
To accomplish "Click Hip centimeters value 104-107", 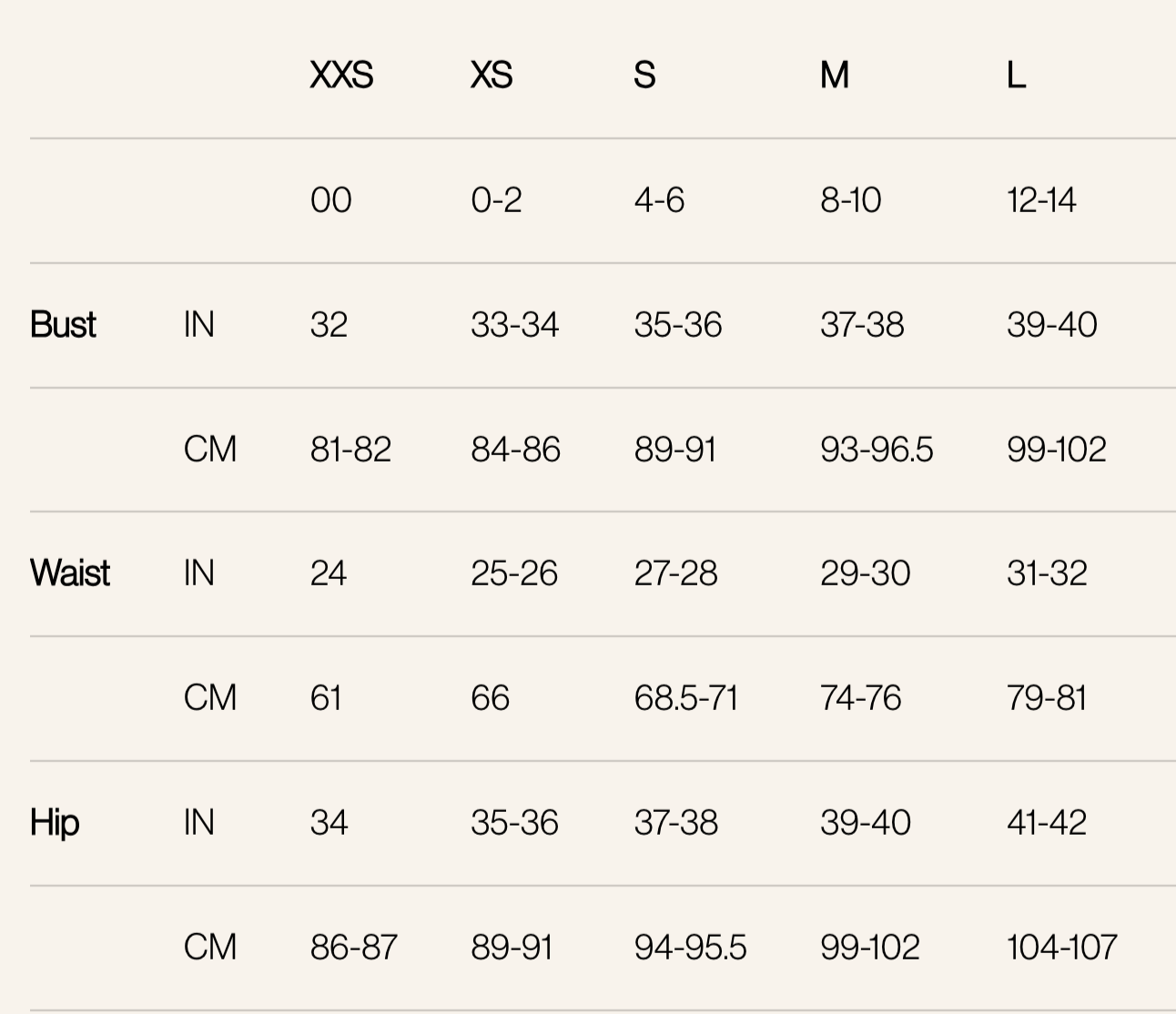I will (1061, 948).
